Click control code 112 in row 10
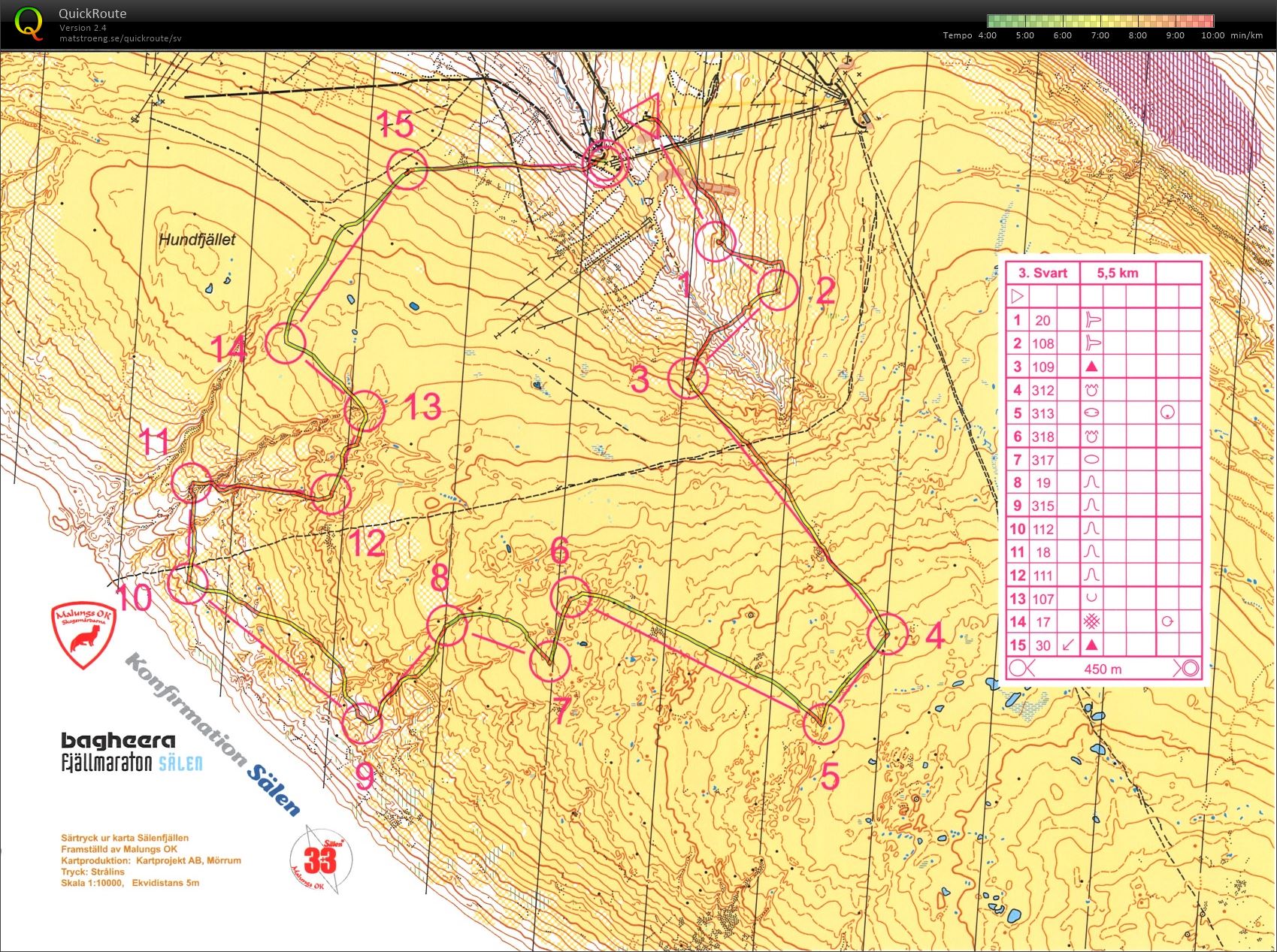The width and height of the screenshot is (1277, 952). pyautogui.click(x=1042, y=529)
